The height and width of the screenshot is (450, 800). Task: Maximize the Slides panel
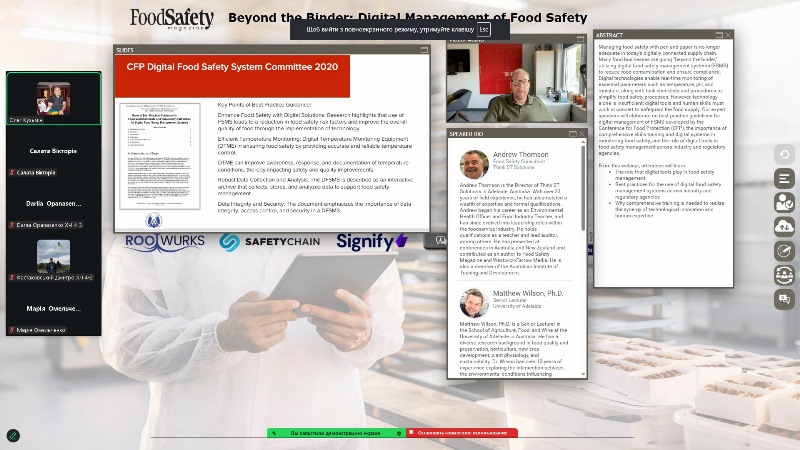tap(424, 50)
